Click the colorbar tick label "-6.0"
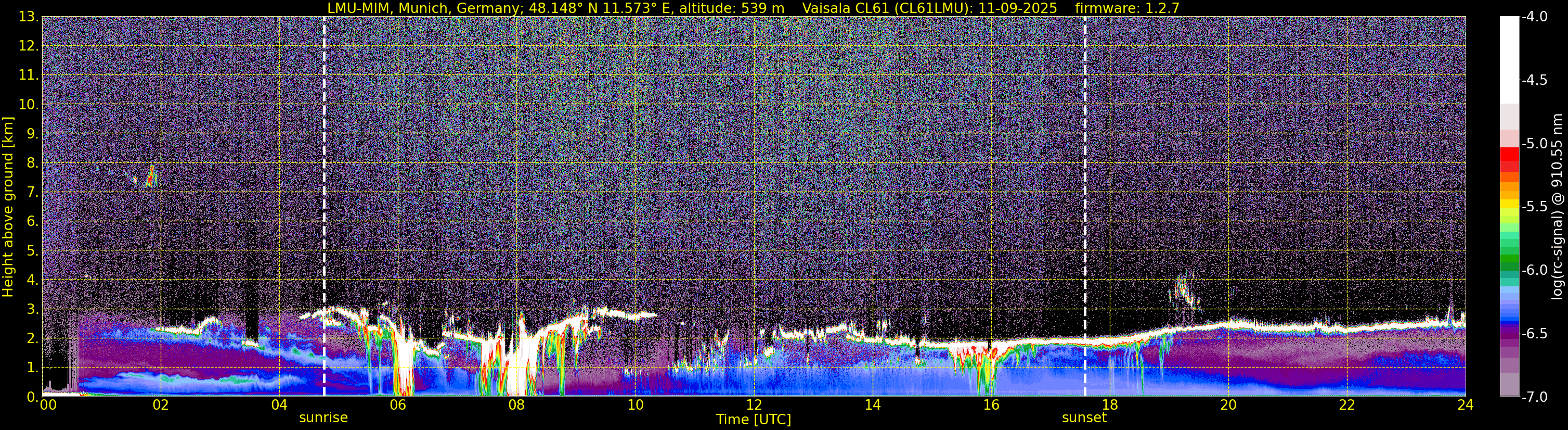 click(1534, 270)
